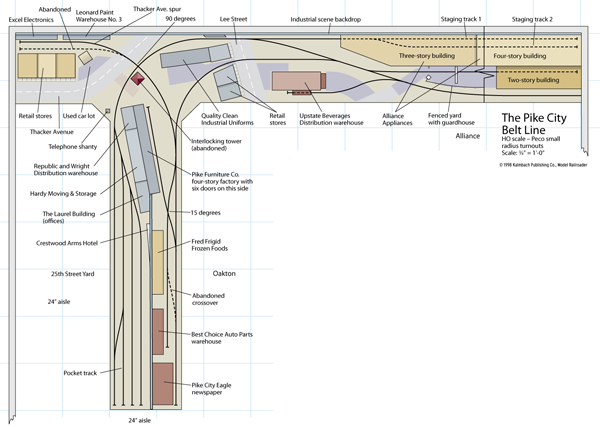Click the 'Two-story building' block
The width and height of the screenshot is (600, 427).
(x=538, y=77)
